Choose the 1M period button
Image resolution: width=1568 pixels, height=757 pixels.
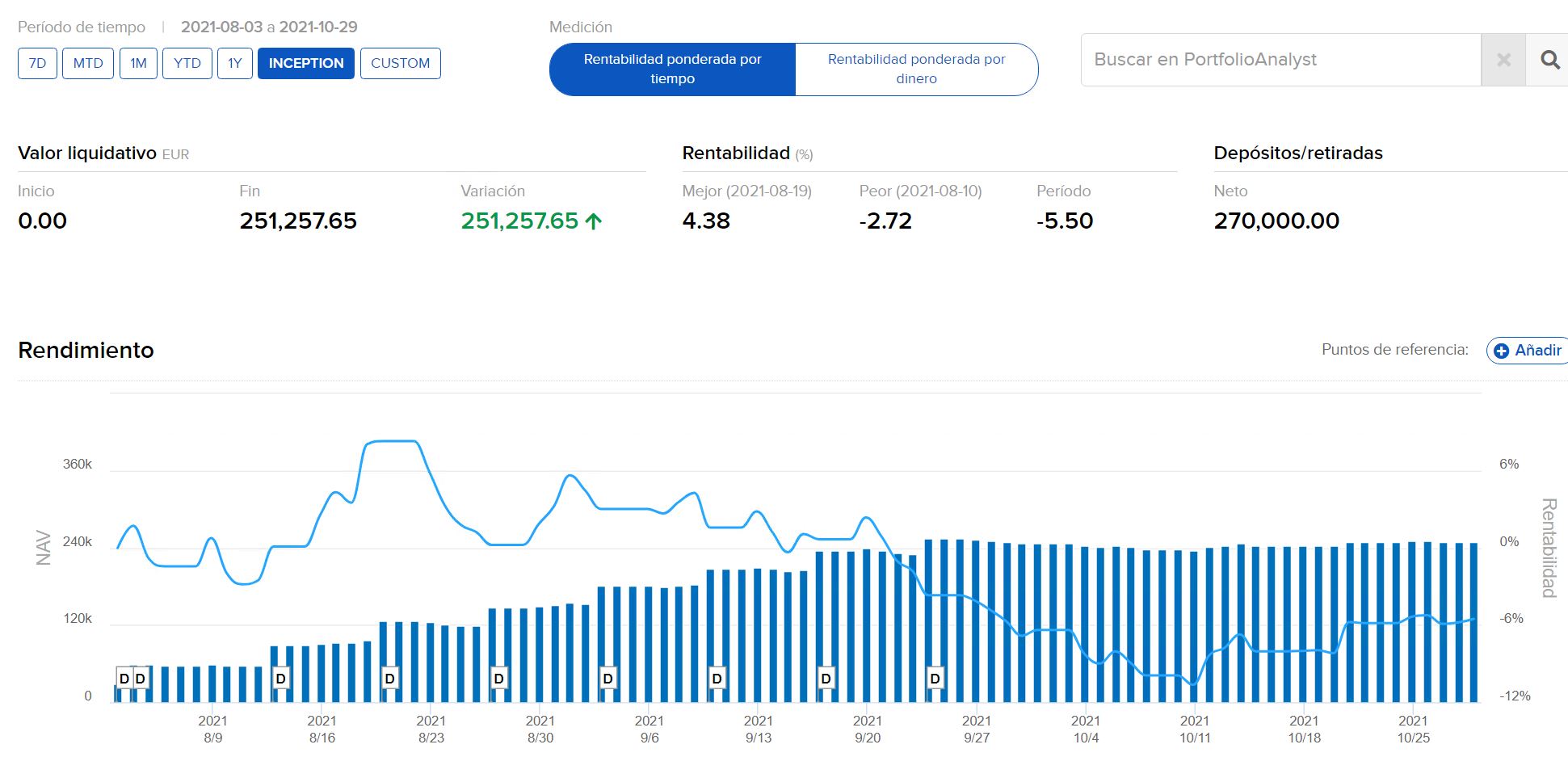coord(138,63)
